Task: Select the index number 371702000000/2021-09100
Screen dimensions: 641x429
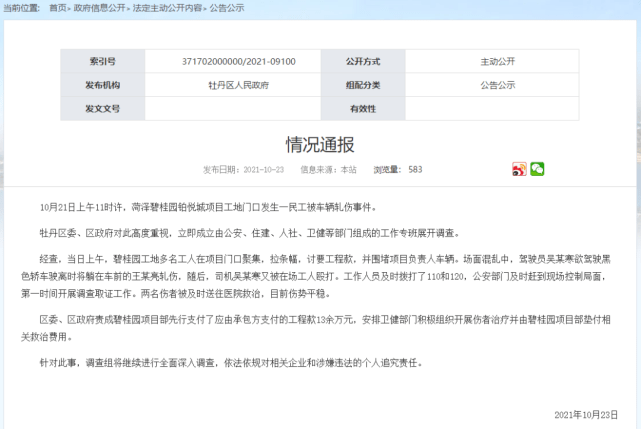Action: pyautogui.click(x=239, y=62)
